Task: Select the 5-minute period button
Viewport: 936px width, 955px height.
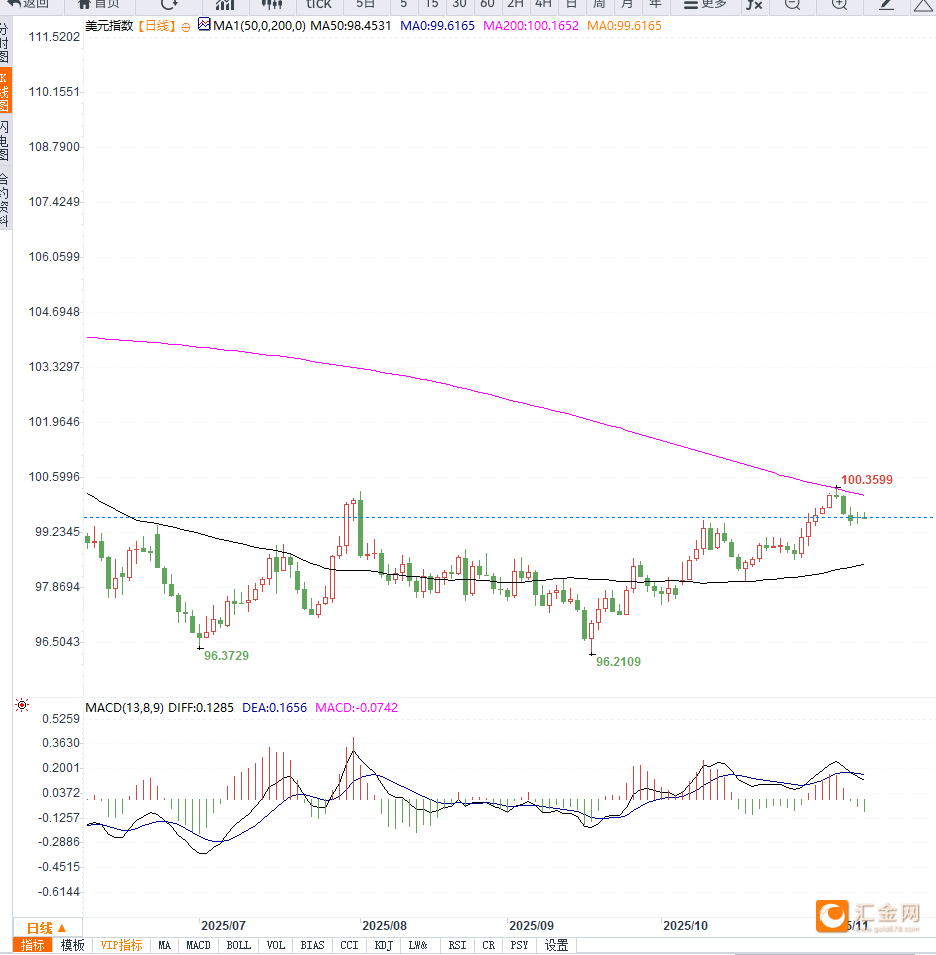Action: 403,4
